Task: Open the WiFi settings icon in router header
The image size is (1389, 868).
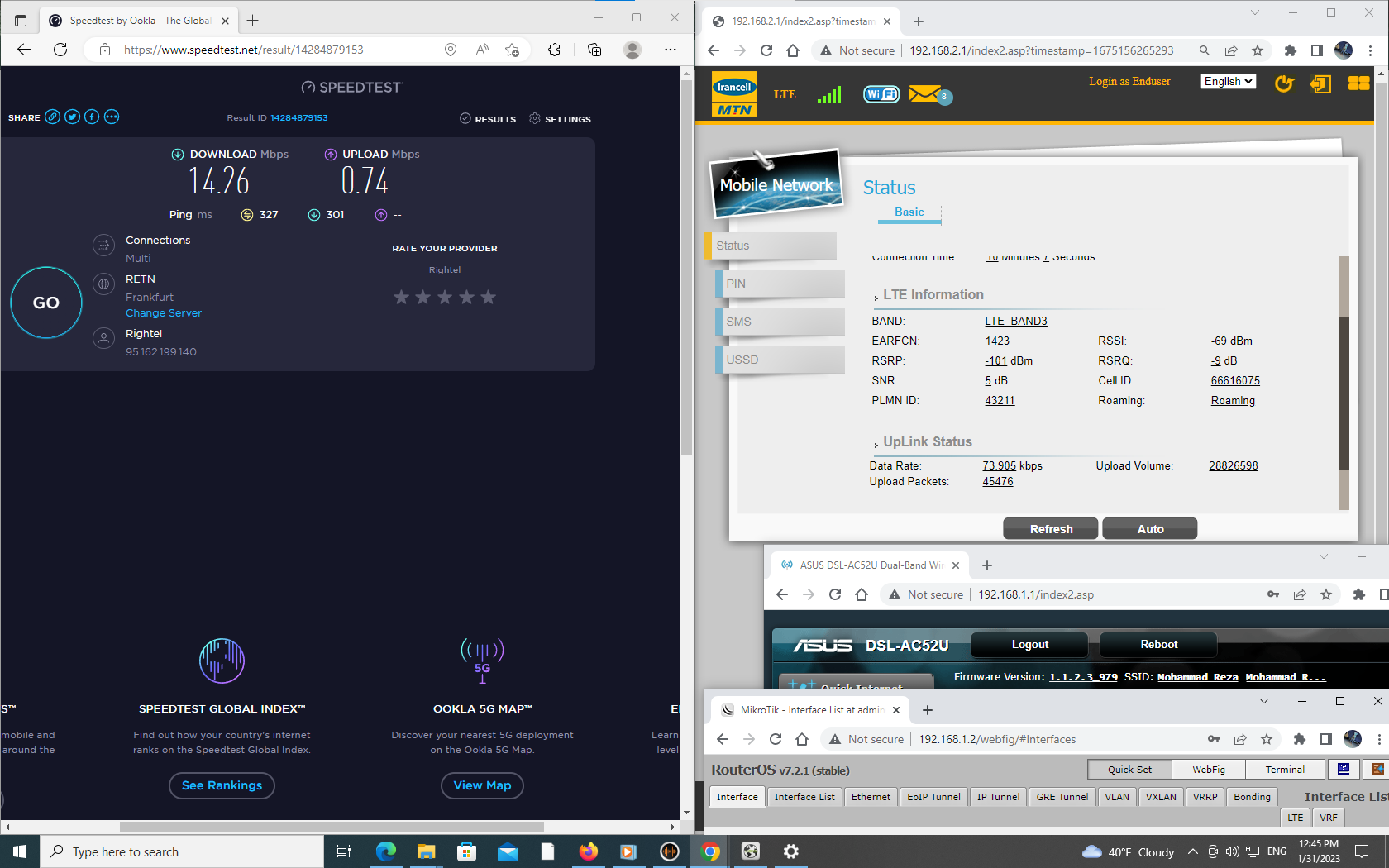Action: point(881,94)
